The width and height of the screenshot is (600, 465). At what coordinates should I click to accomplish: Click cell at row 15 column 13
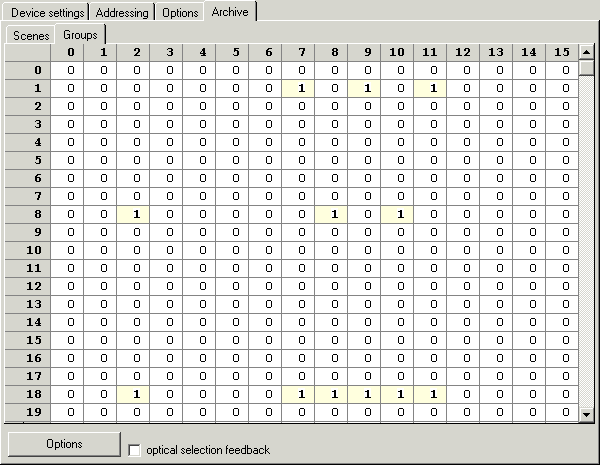point(496,340)
